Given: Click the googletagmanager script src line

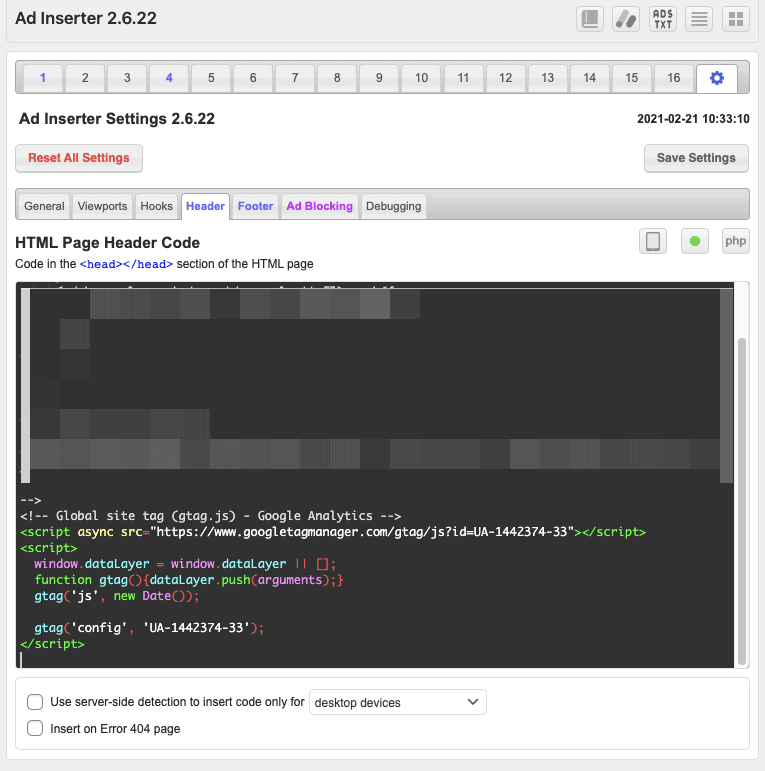Looking at the screenshot, I should click(x=333, y=532).
